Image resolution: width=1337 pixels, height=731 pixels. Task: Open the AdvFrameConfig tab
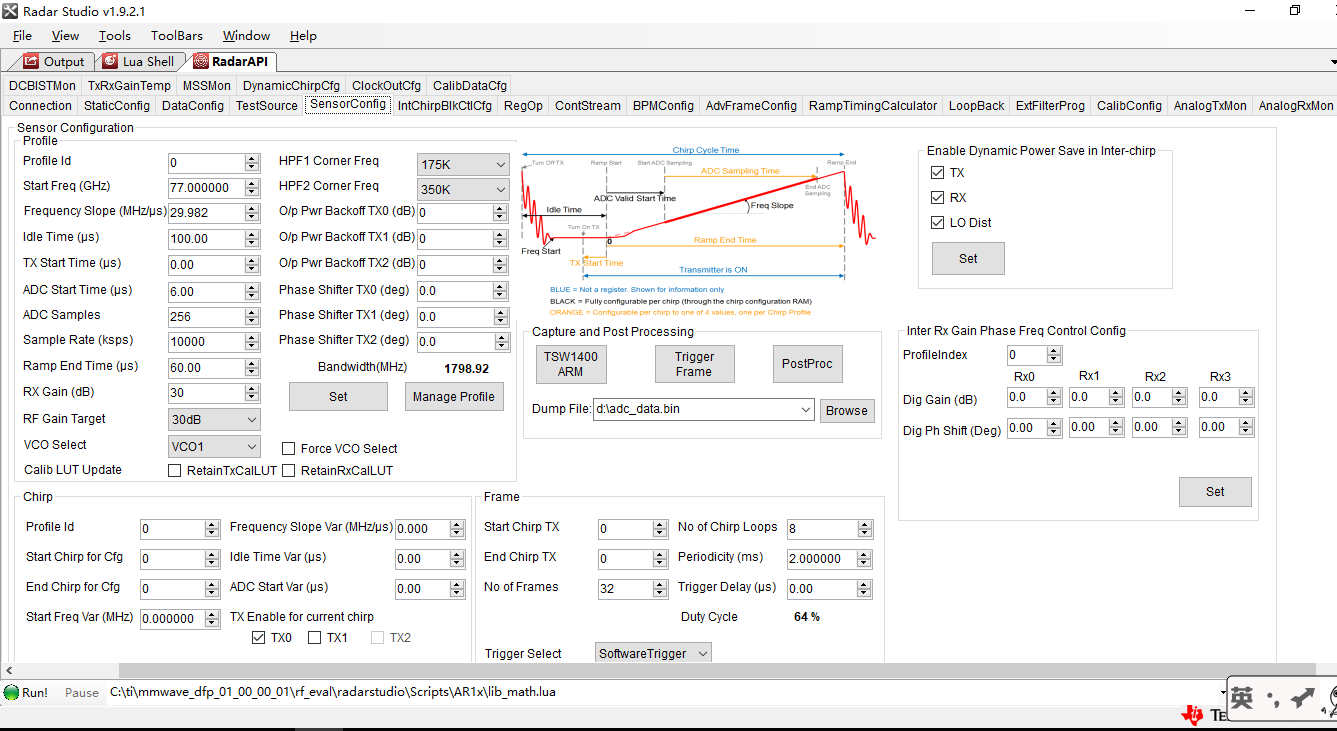(751, 105)
